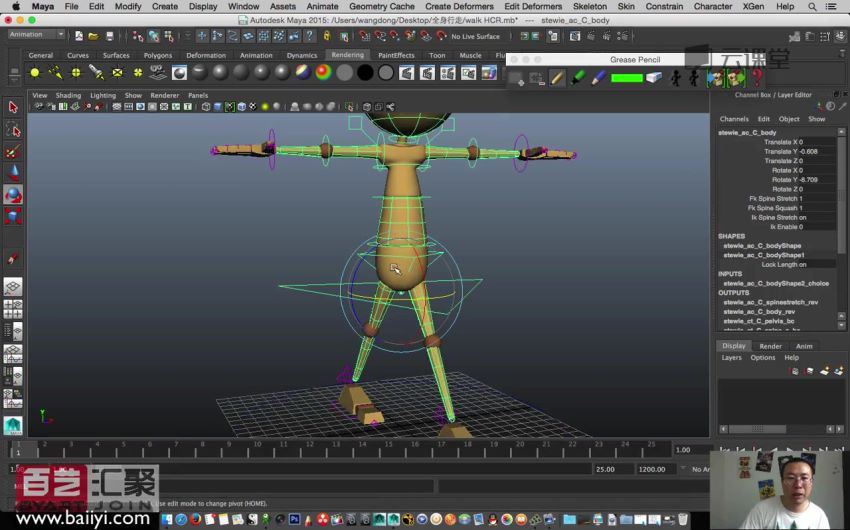Viewport: 850px width, 530px height.
Task: Open the Skeleton menu
Action: click(590, 7)
